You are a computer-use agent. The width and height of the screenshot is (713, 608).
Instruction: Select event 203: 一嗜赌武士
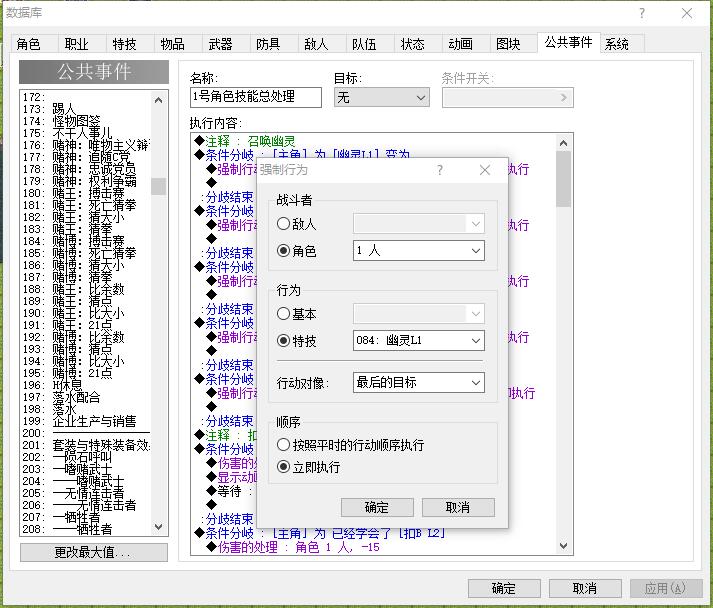pyautogui.click(x=86, y=469)
